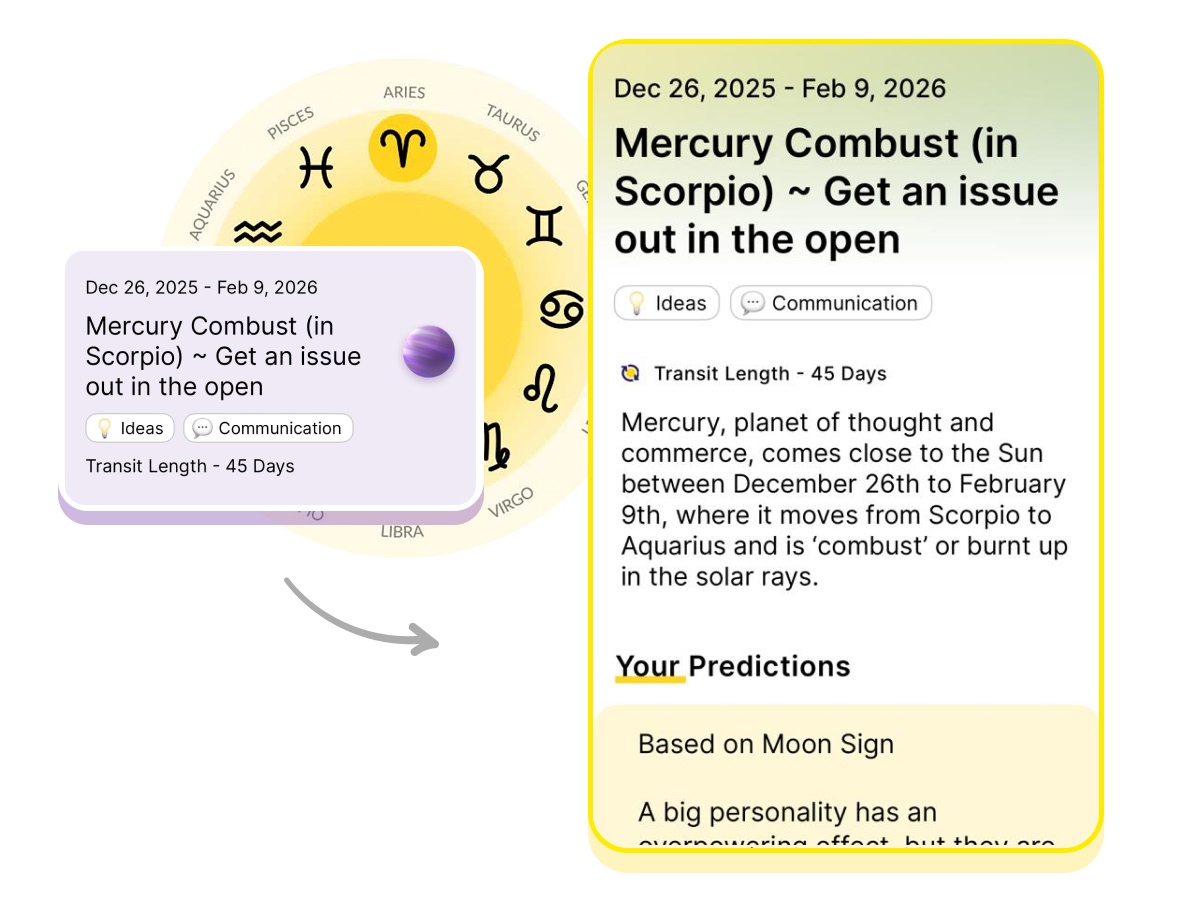Select the Leo zodiac symbol
1200x900 pixels.
click(x=541, y=388)
